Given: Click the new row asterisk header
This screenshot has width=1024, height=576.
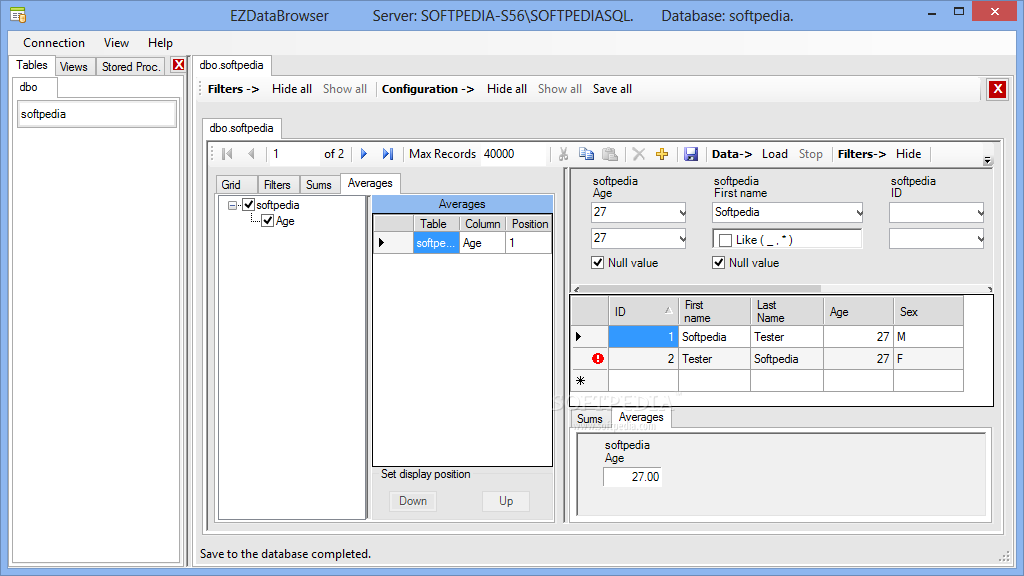Looking at the screenshot, I should coord(590,381).
